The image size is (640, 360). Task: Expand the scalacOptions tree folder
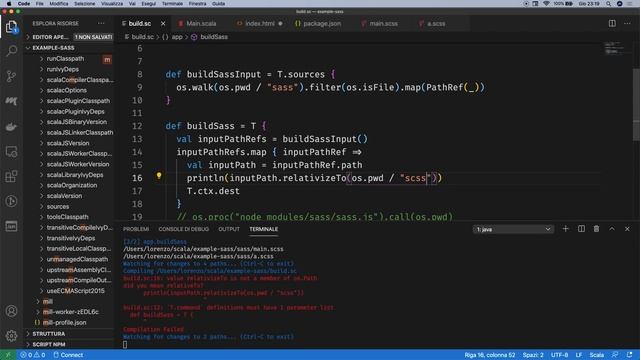67,90
